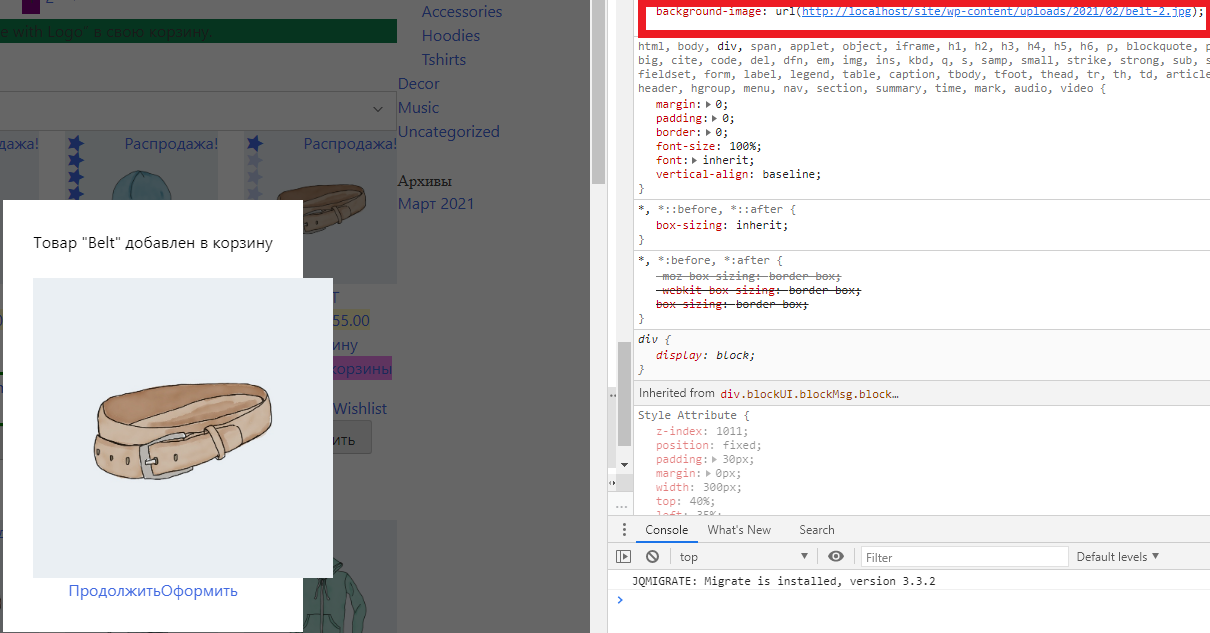Open the 'top' JavaScript context dropdown
The height and width of the screenshot is (633, 1210).
743,557
